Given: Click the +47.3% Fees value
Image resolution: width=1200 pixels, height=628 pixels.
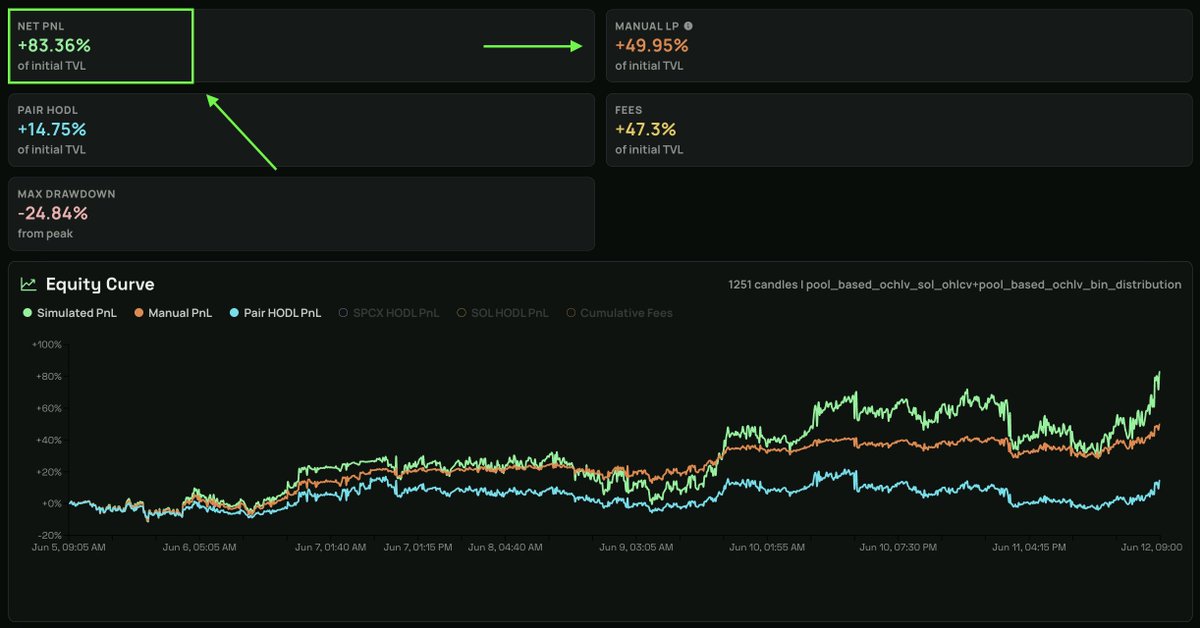Looking at the screenshot, I should click(646, 129).
